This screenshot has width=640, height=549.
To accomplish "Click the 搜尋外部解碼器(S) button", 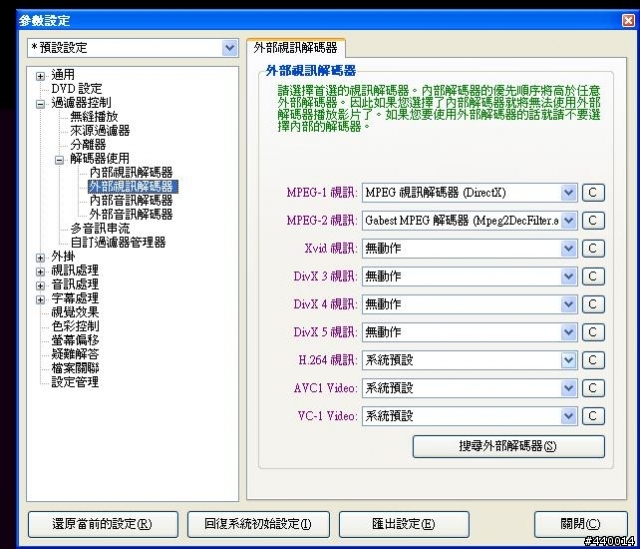I will click(x=509, y=446).
